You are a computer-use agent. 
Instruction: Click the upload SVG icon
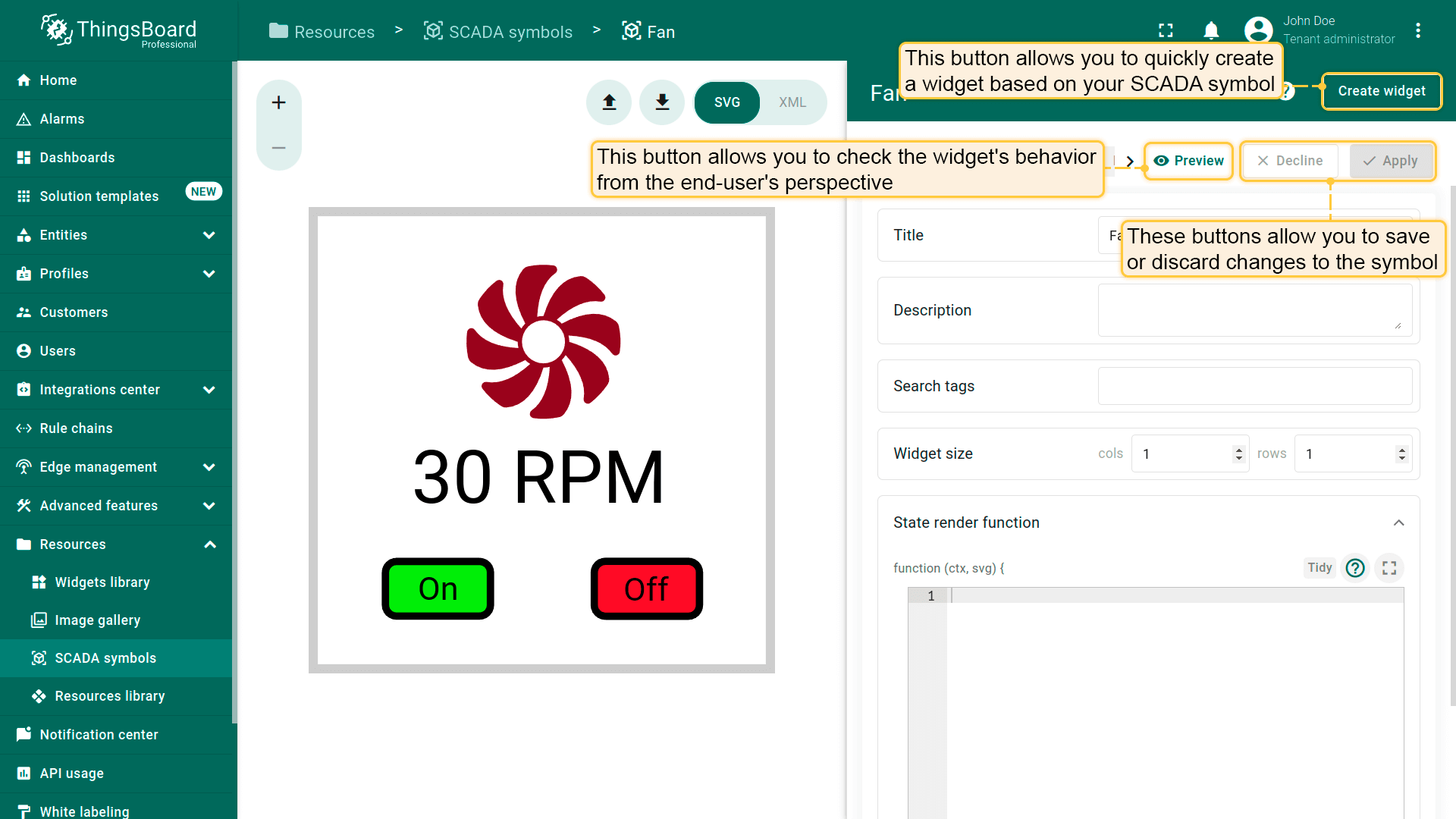[x=609, y=102]
